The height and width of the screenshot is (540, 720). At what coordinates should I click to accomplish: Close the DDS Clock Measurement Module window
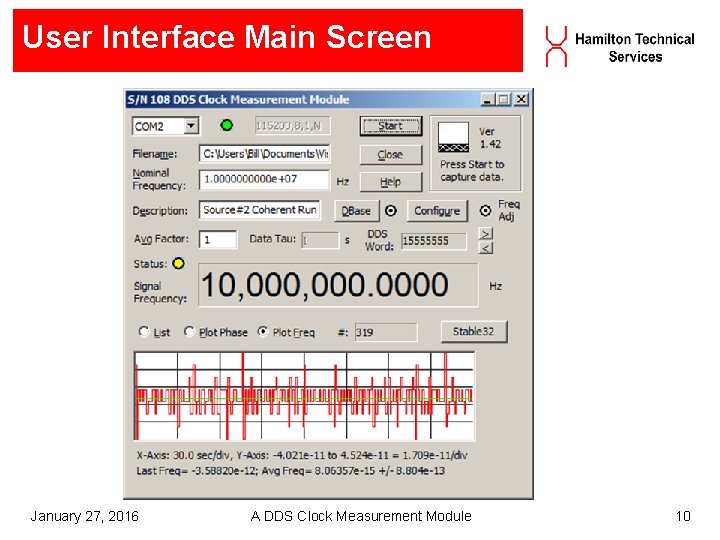(x=521, y=99)
